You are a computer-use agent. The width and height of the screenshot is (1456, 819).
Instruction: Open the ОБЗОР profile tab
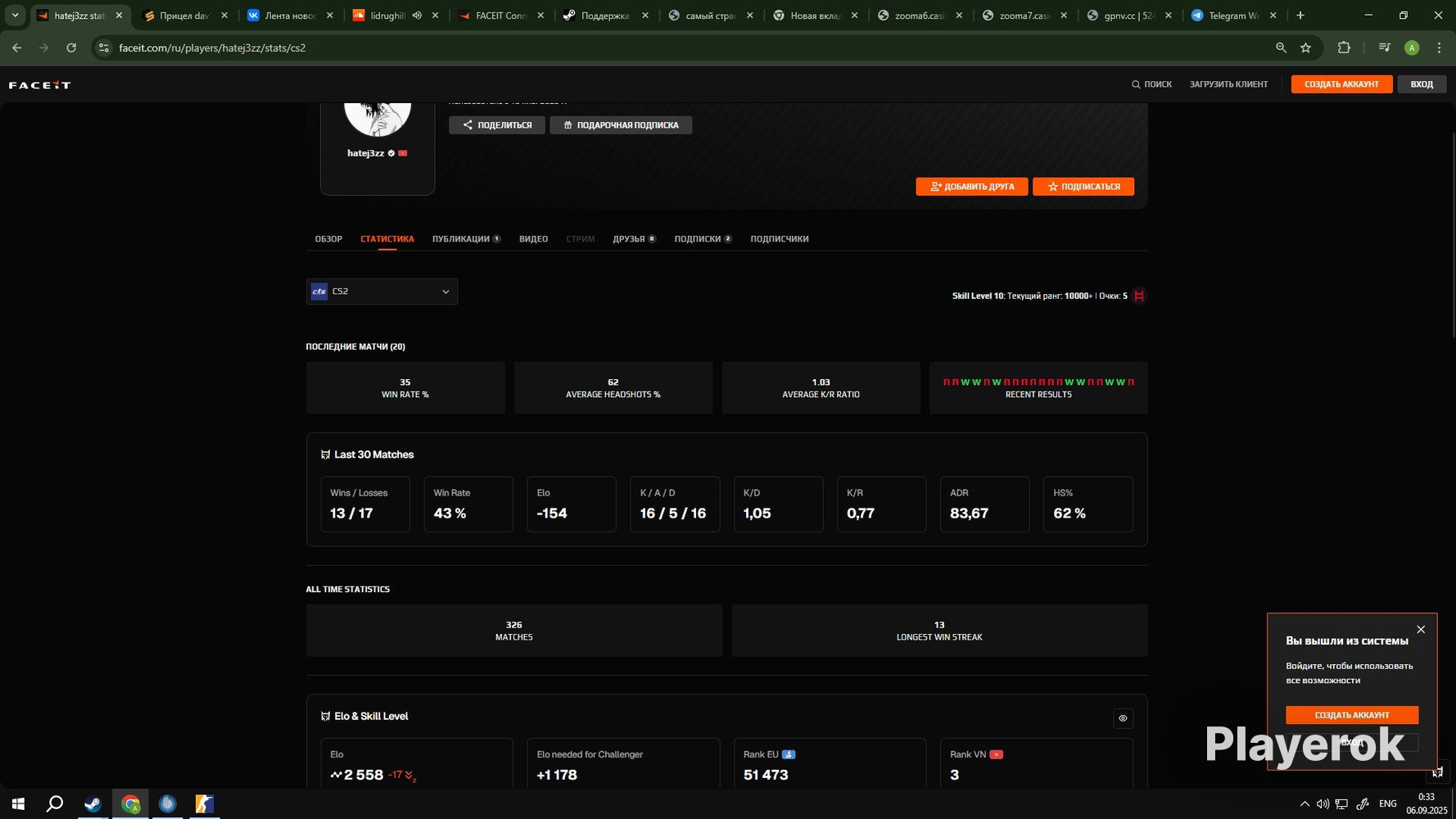pyautogui.click(x=328, y=239)
